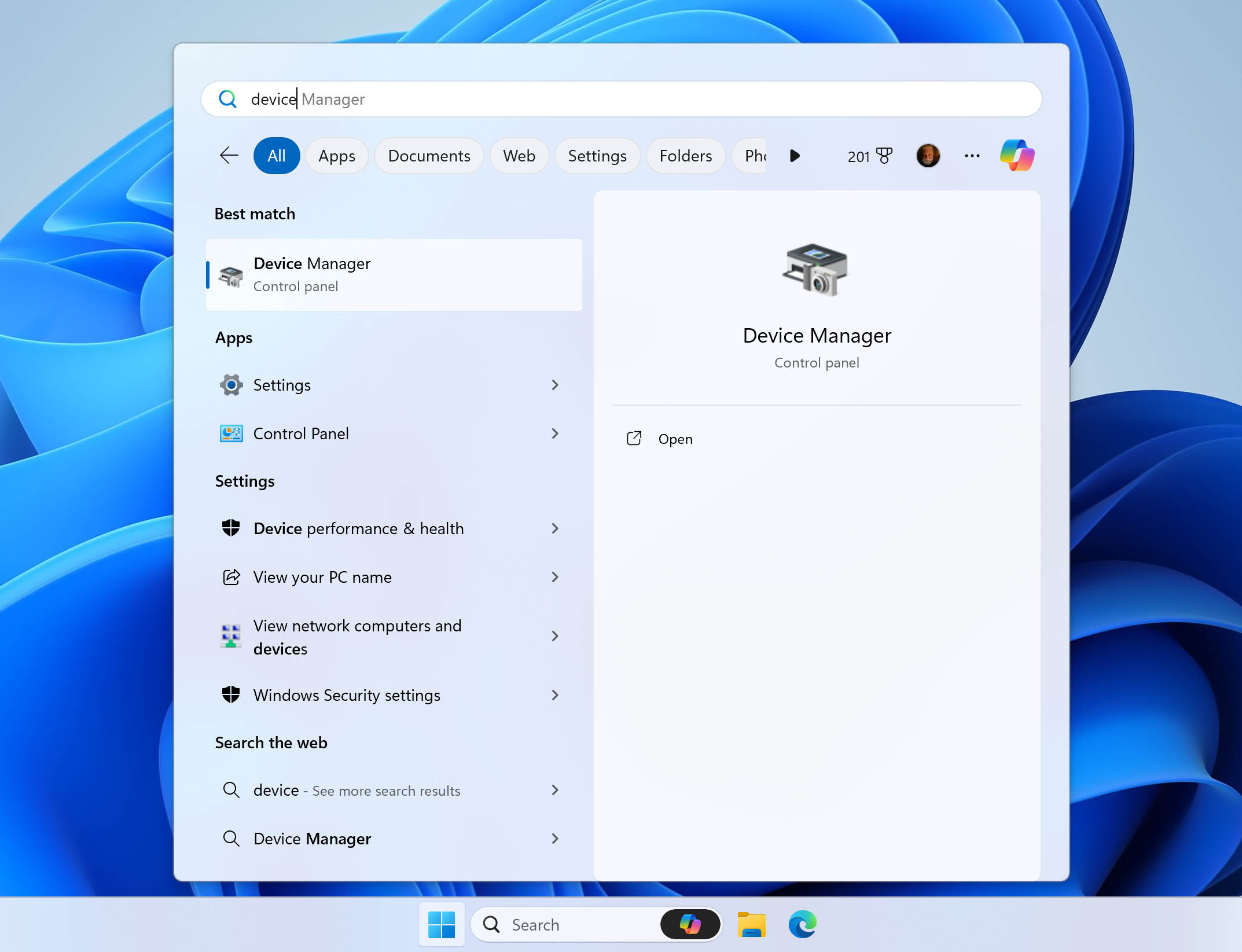Click the search input field
The image size is (1242, 952).
coord(621,98)
